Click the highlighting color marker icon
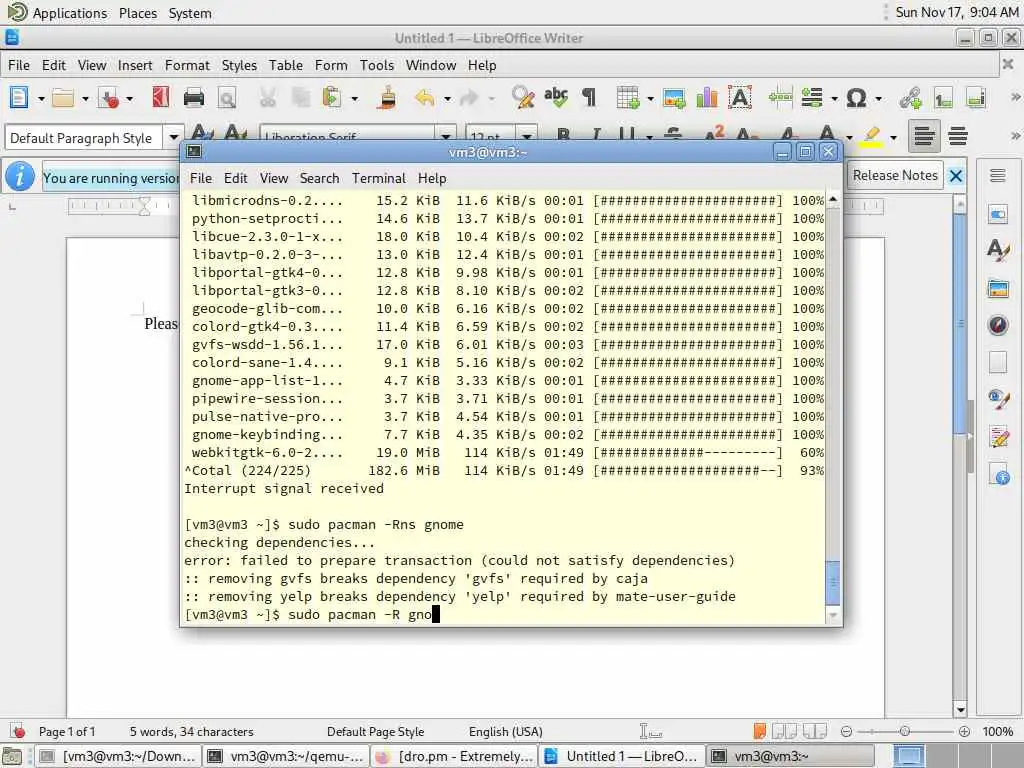Viewport: 1024px width, 768px height. 871,136
